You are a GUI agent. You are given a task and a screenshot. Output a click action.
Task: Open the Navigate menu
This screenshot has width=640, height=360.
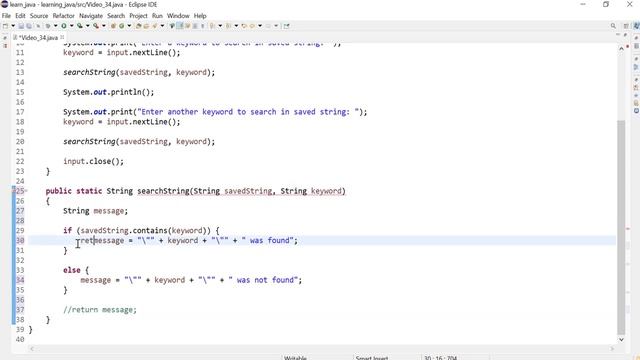[91, 16]
